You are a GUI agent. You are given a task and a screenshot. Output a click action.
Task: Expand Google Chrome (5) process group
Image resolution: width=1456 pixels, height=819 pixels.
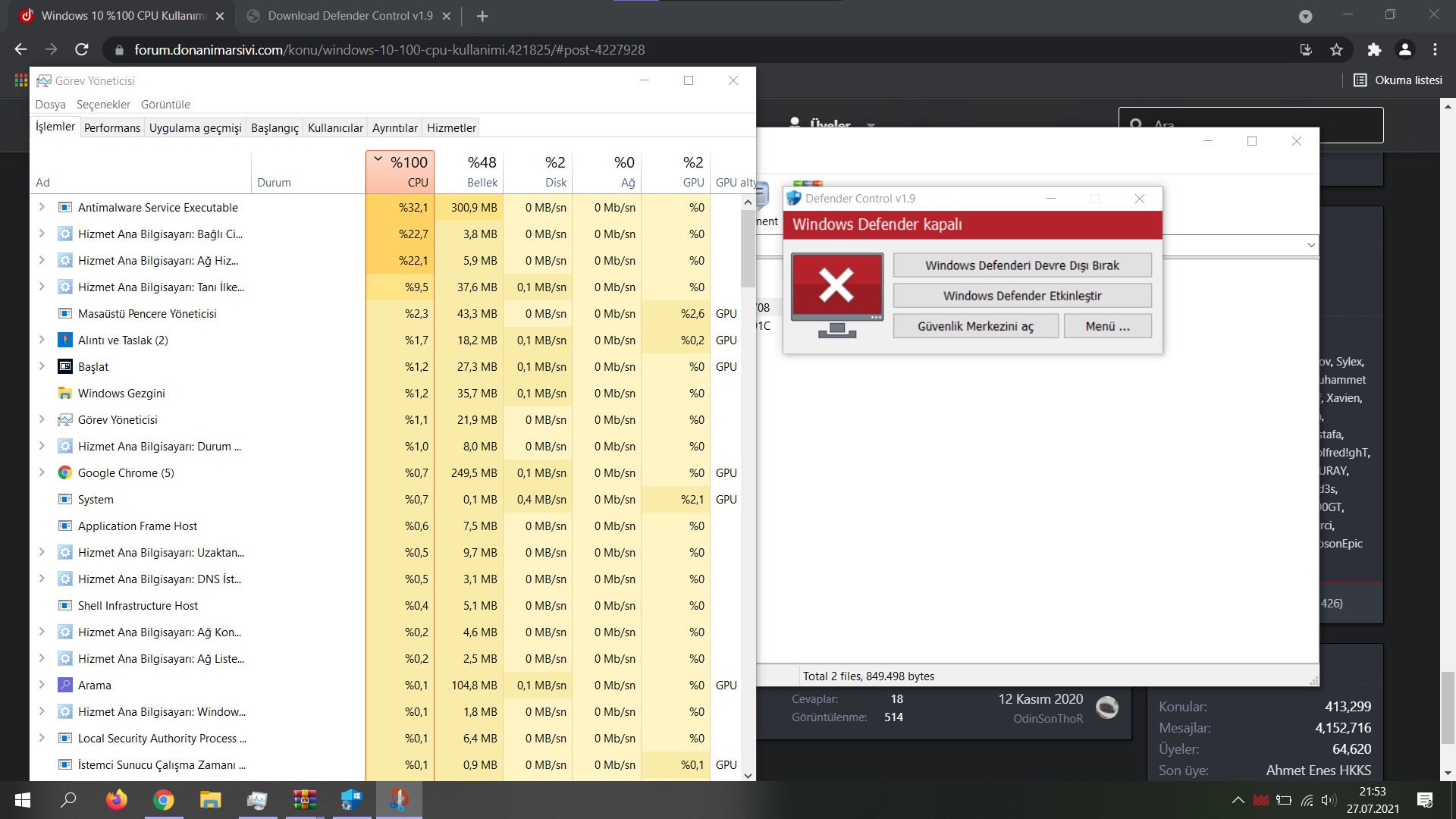coord(42,472)
